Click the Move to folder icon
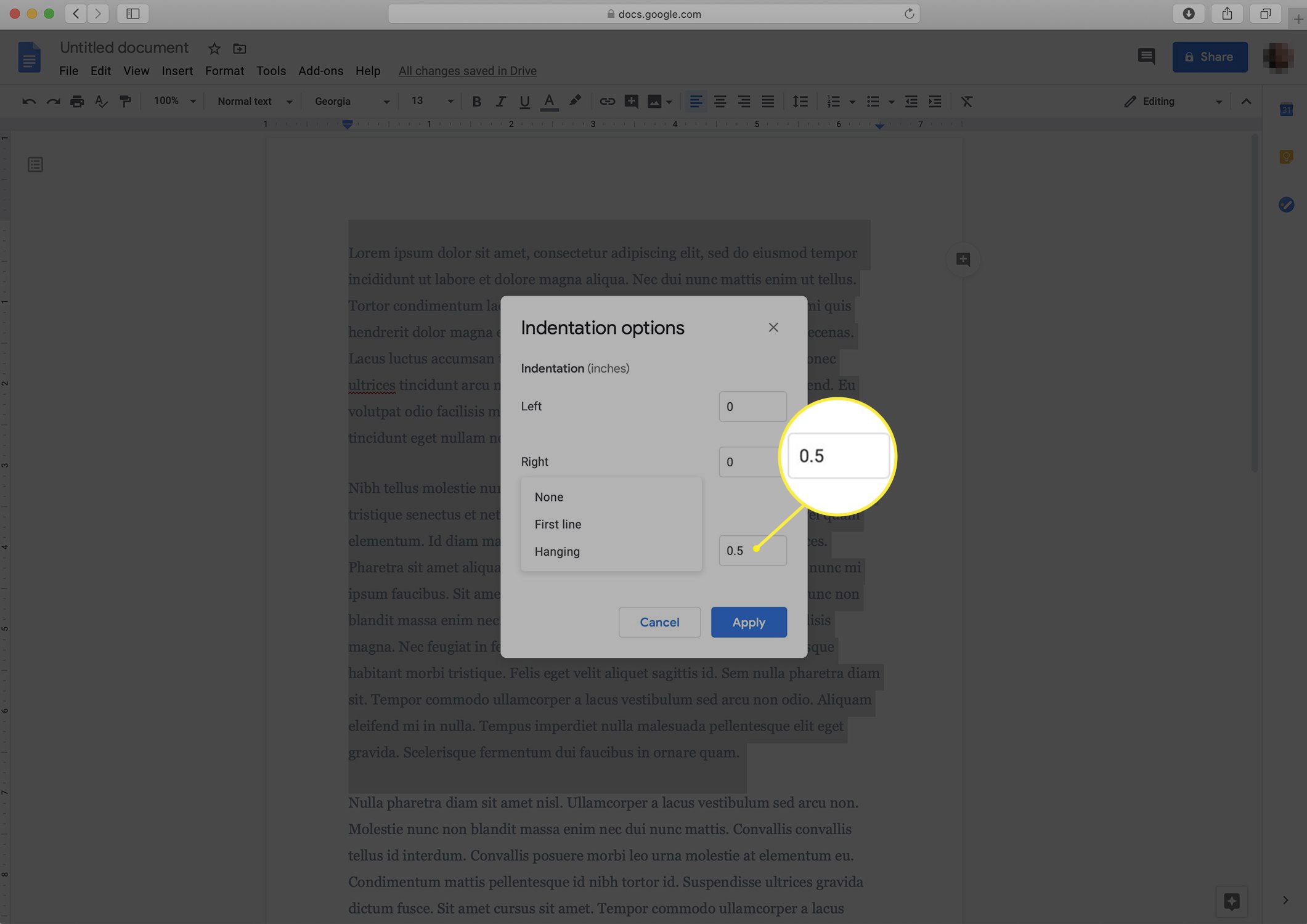The image size is (1307, 924). [x=240, y=49]
